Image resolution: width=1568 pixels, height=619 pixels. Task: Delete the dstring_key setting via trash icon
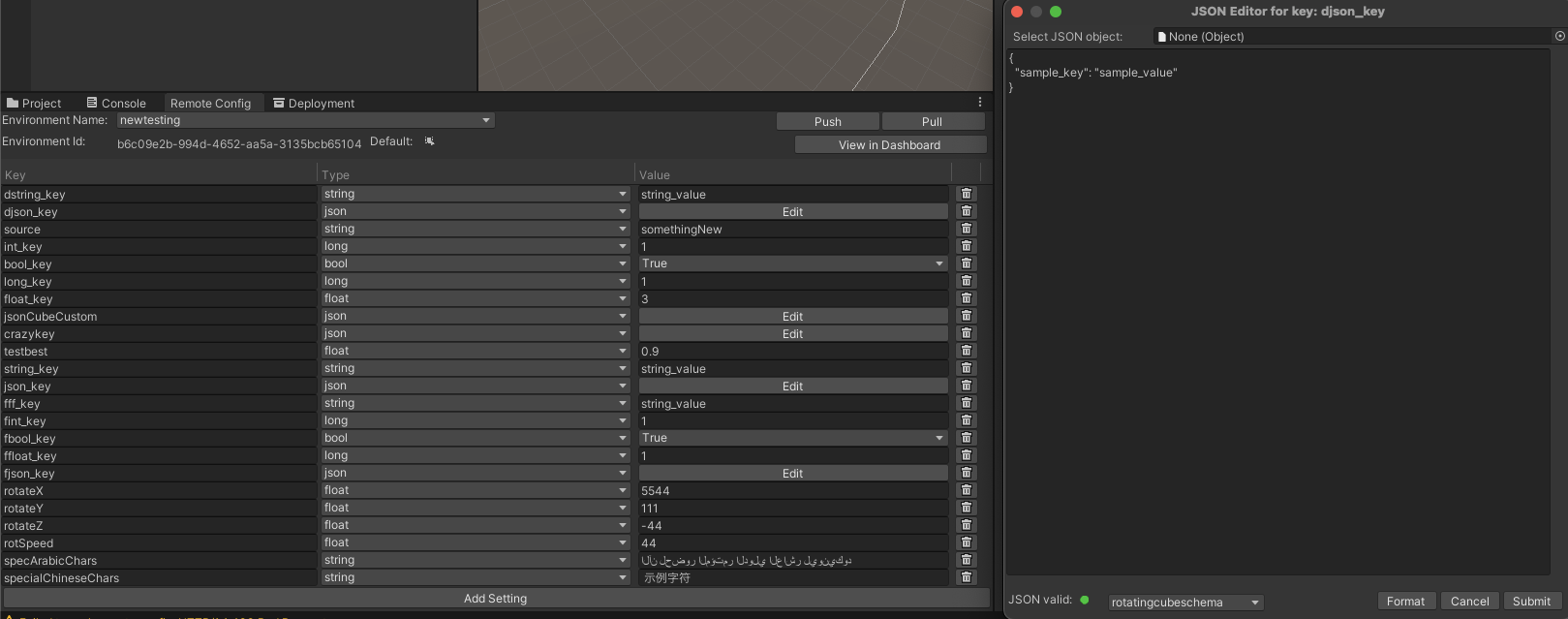point(966,194)
